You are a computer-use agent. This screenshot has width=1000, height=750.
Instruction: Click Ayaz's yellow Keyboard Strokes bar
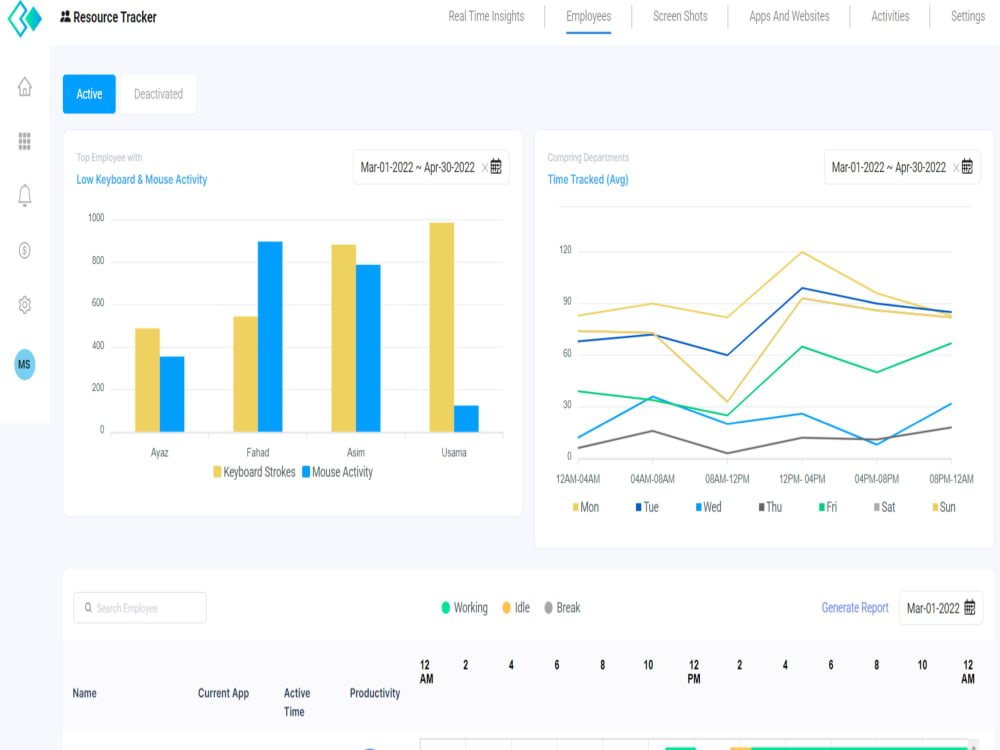click(147, 380)
